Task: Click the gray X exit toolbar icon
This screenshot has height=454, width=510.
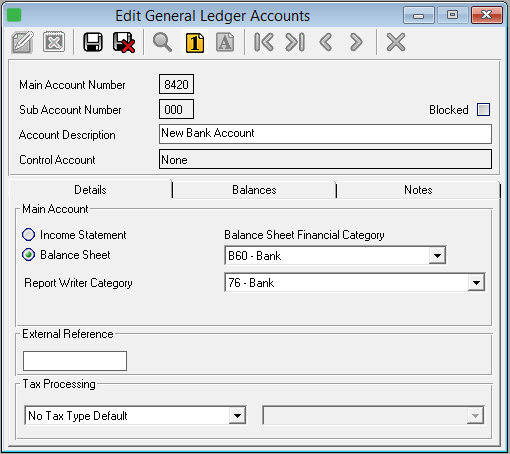Action: [x=396, y=42]
